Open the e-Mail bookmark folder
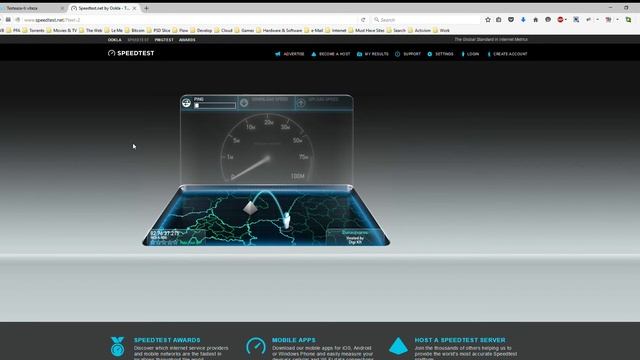Viewport: 640px width, 360px height. pos(313,30)
